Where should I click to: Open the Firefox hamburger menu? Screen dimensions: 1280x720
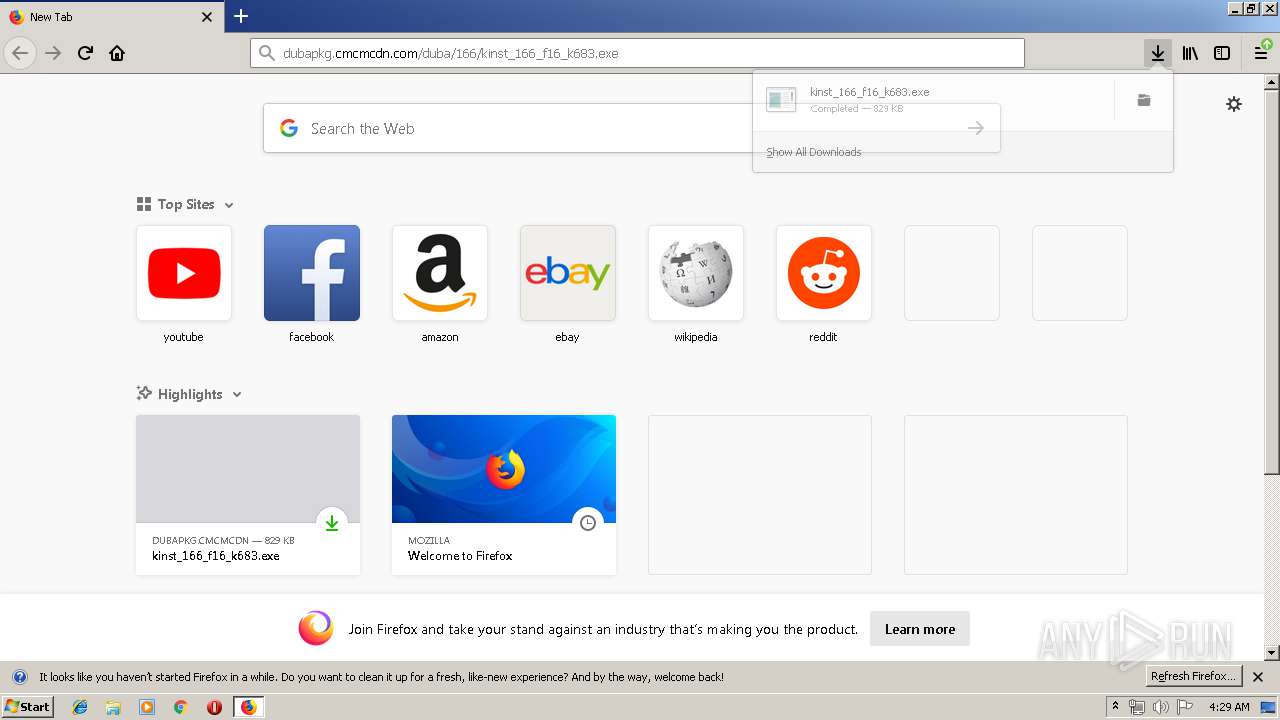click(1262, 53)
